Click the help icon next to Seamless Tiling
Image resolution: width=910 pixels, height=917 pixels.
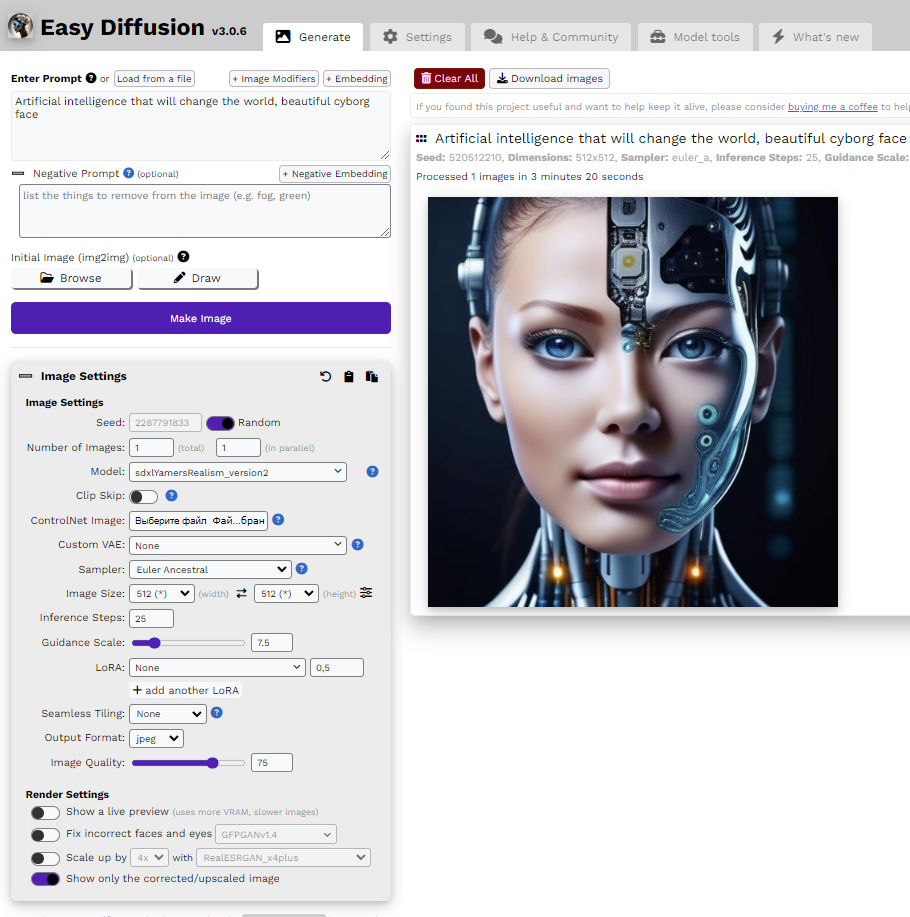coord(216,713)
